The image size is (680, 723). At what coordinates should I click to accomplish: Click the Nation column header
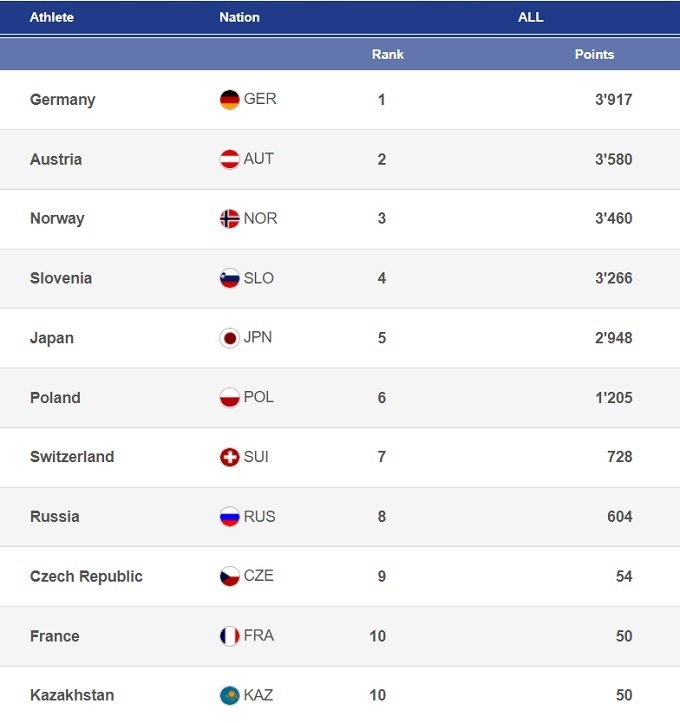[239, 17]
